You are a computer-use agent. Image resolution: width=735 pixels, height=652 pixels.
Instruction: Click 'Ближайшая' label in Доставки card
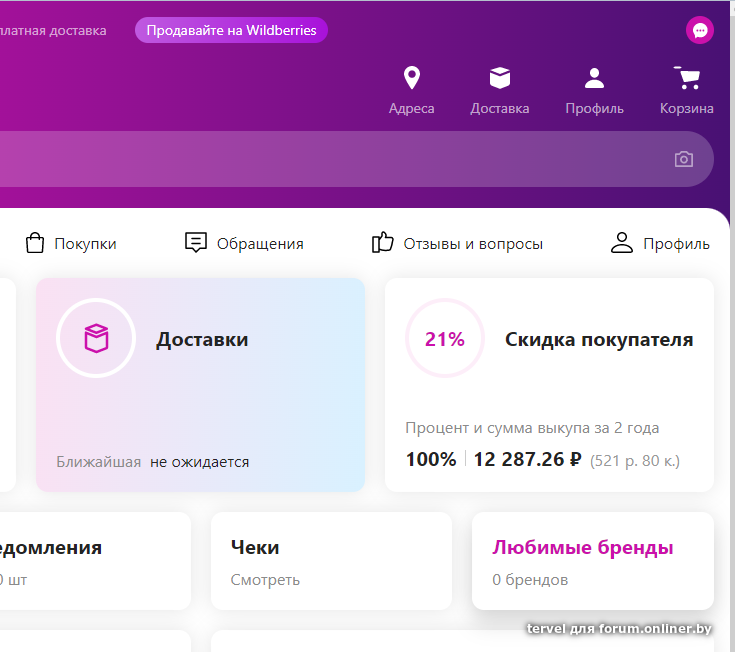pos(98,462)
